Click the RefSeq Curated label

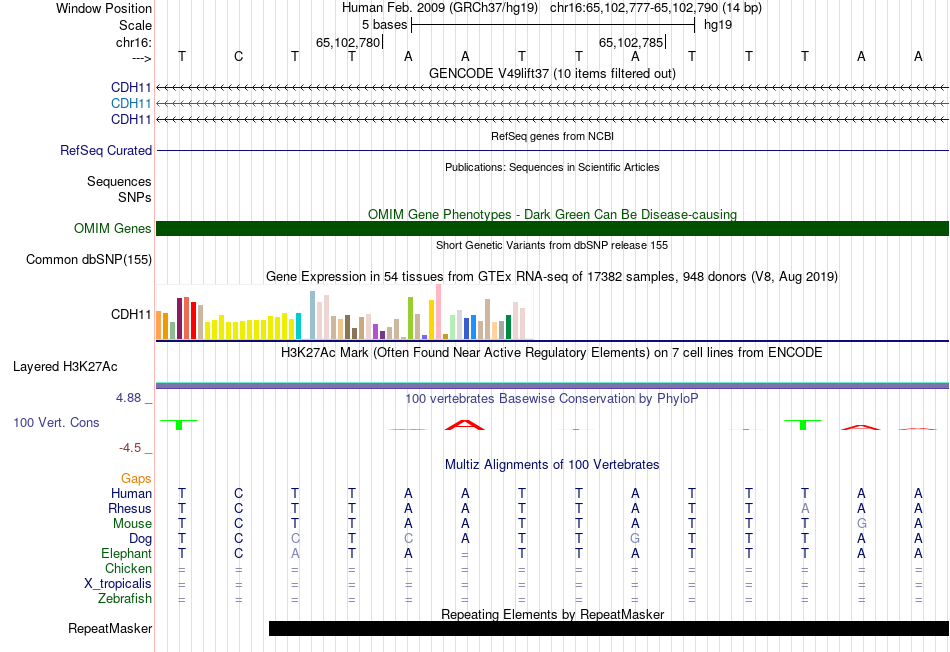[x=106, y=150]
